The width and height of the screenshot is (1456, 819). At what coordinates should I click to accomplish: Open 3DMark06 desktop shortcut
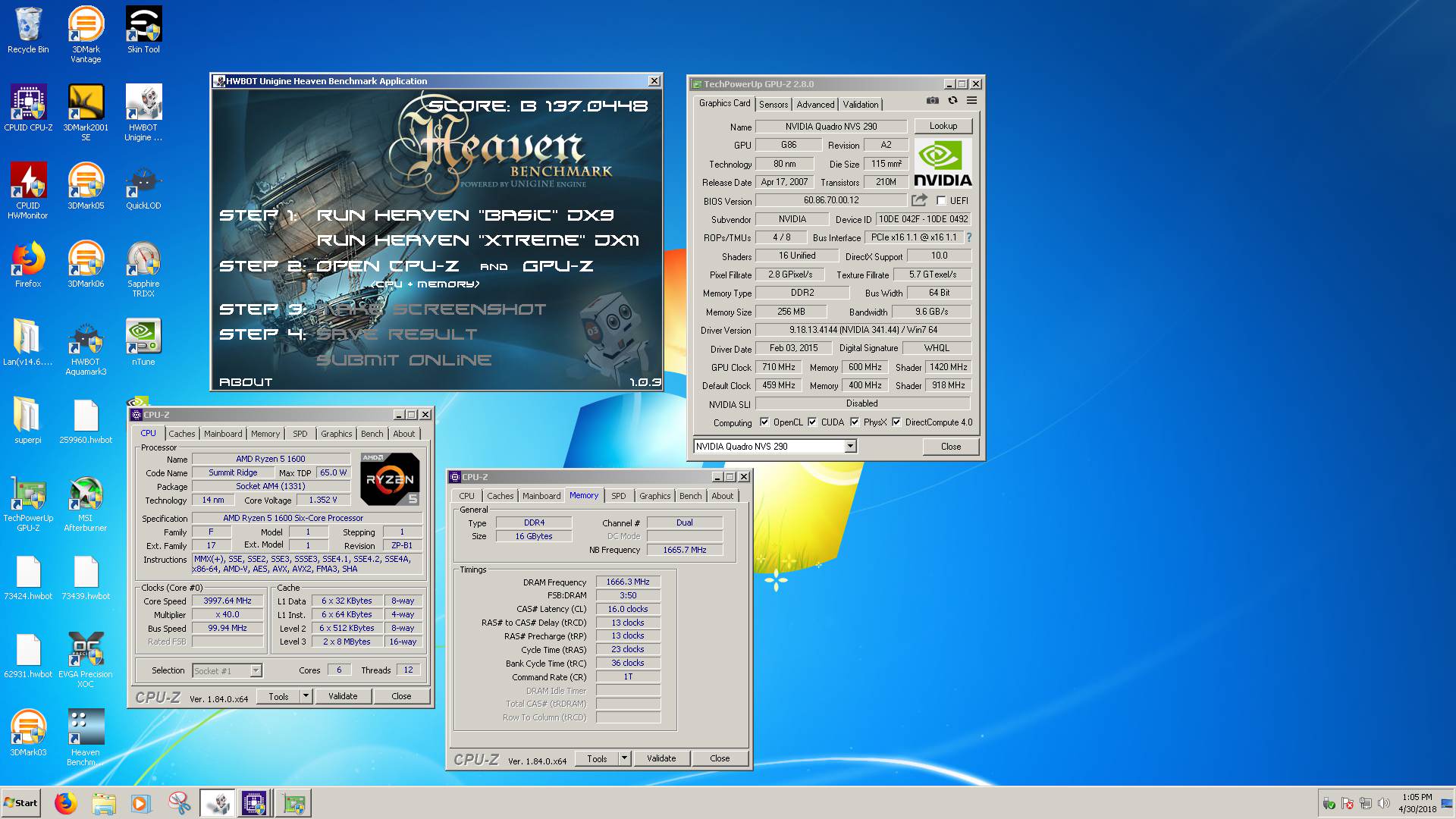pos(86,264)
